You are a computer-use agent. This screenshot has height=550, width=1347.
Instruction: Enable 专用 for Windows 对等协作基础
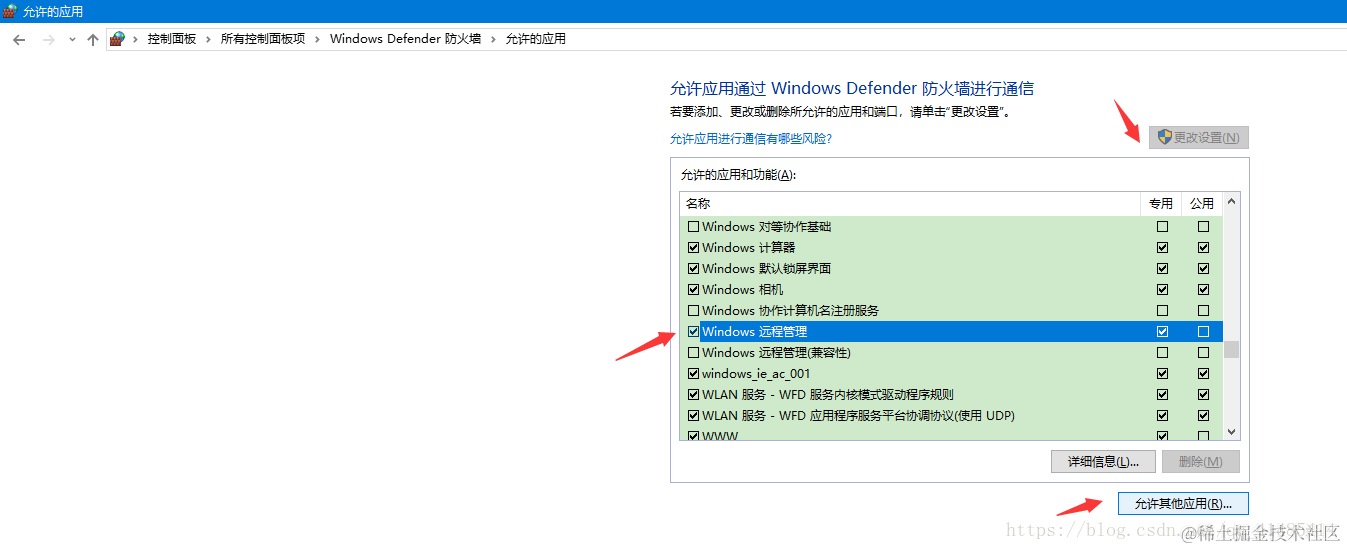1162,227
